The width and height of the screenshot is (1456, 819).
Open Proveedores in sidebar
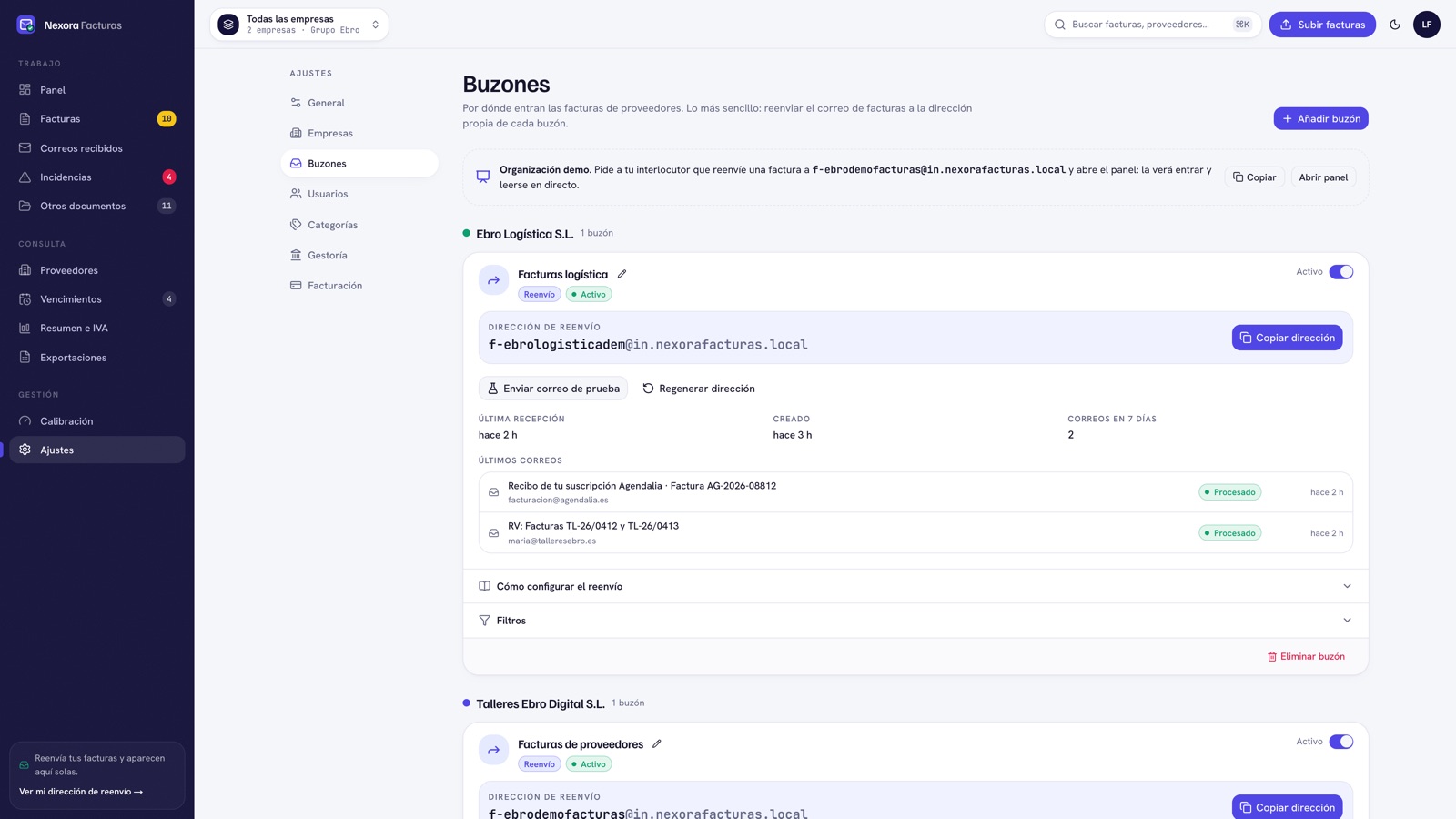tap(97, 270)
